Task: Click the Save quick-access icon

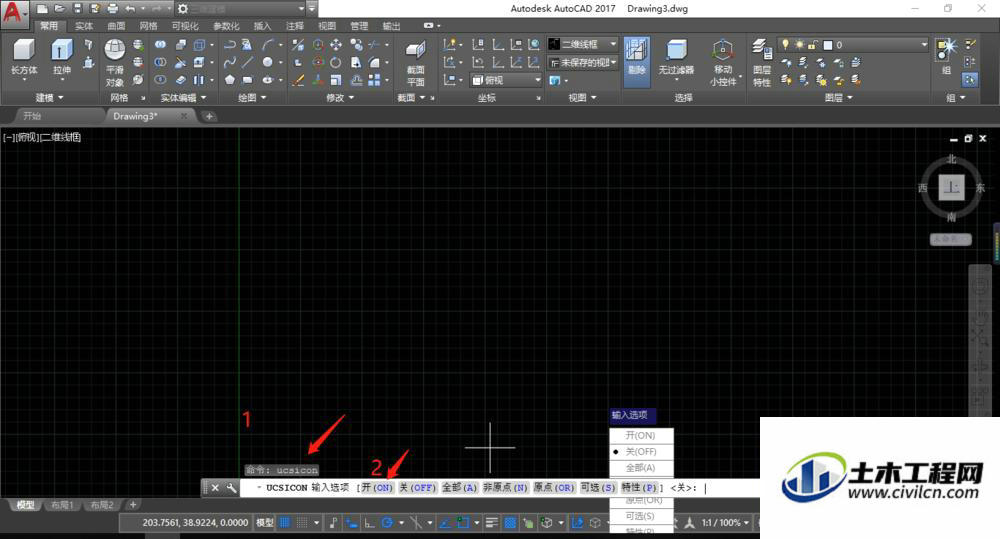Action: point(77,9)
